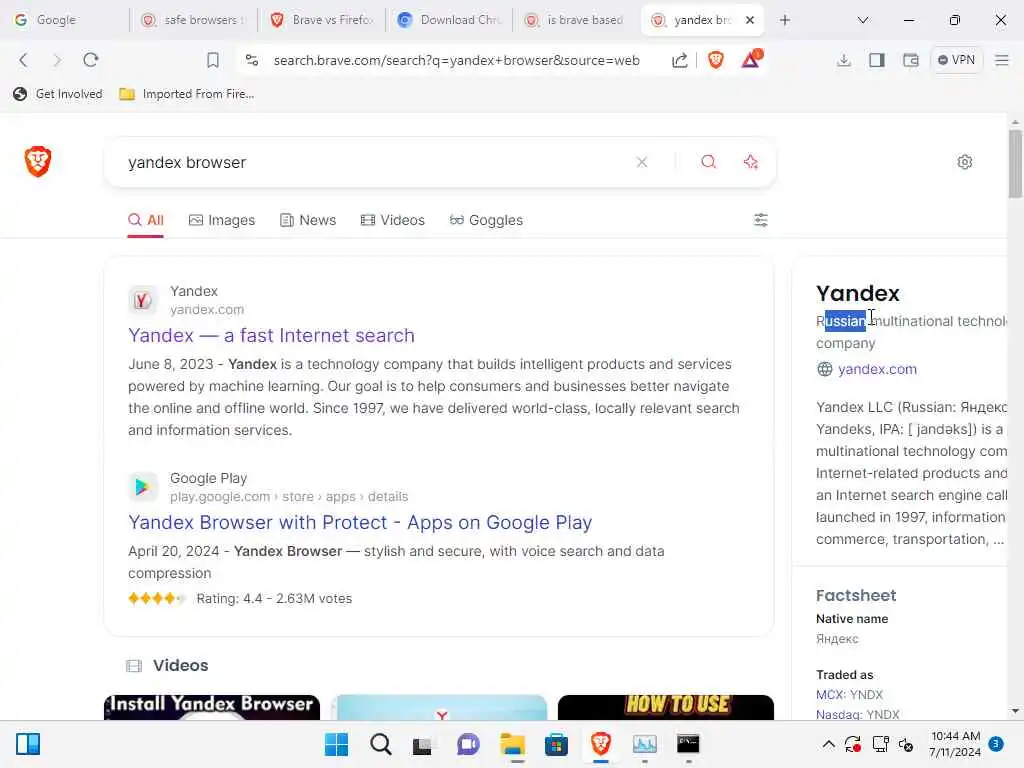The image size is (1024, 768).
Task: Open the Downloads icon in toolbar
Action: 844,60
